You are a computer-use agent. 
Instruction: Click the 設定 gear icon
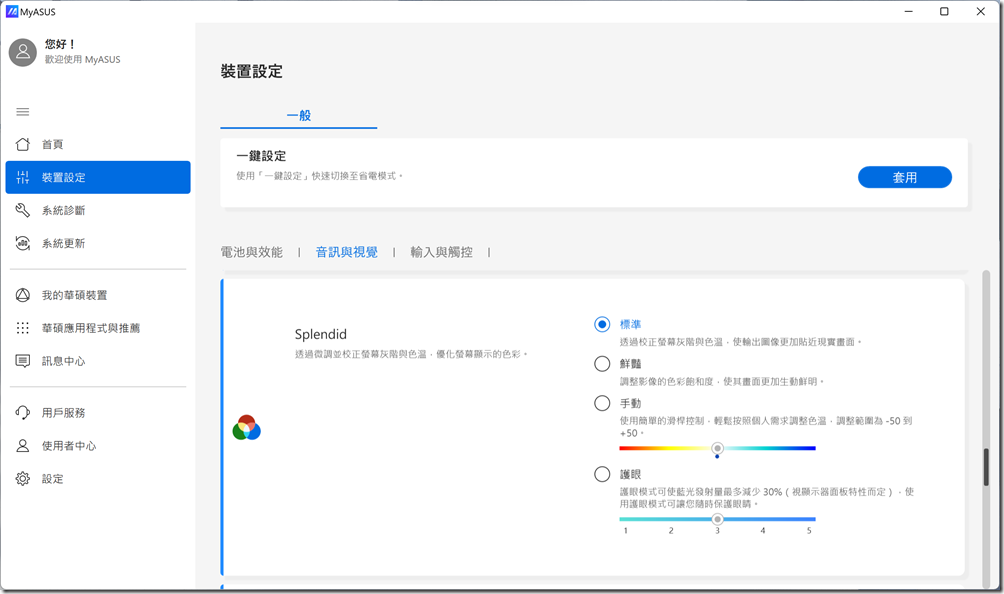(23, 479)
